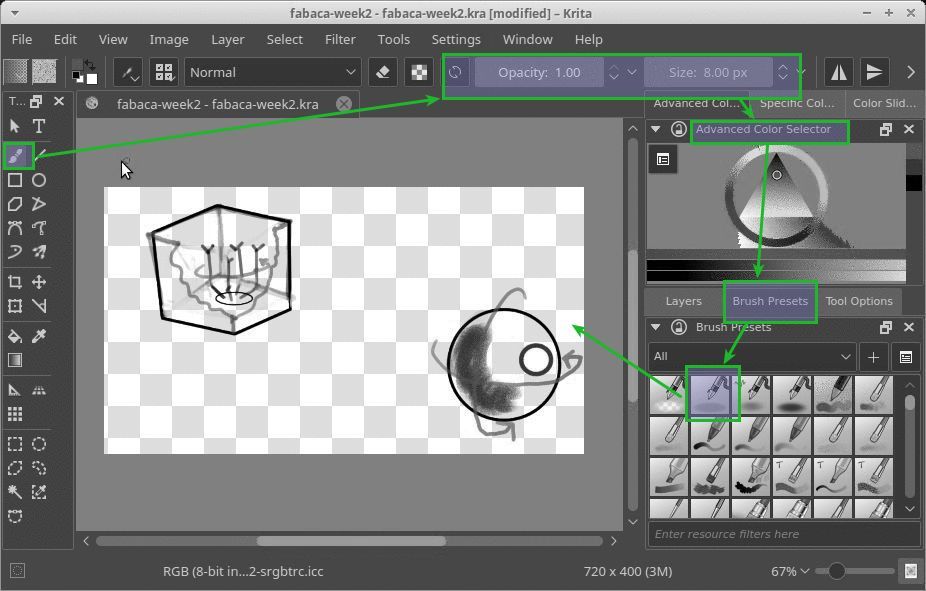The image size is (926, 591).
Task: Float the Toolbox docker
Action: 36,102
